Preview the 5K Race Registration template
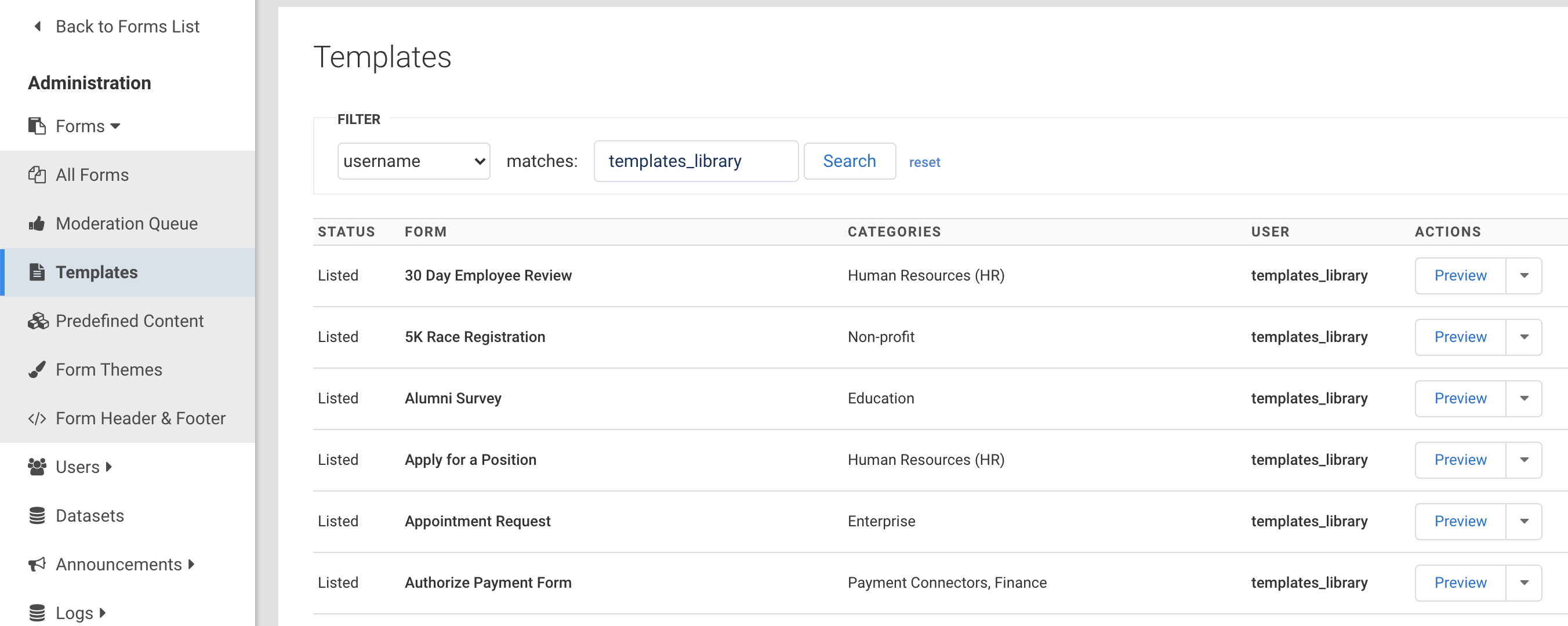1568x626 pixels. click(1460, 337)
